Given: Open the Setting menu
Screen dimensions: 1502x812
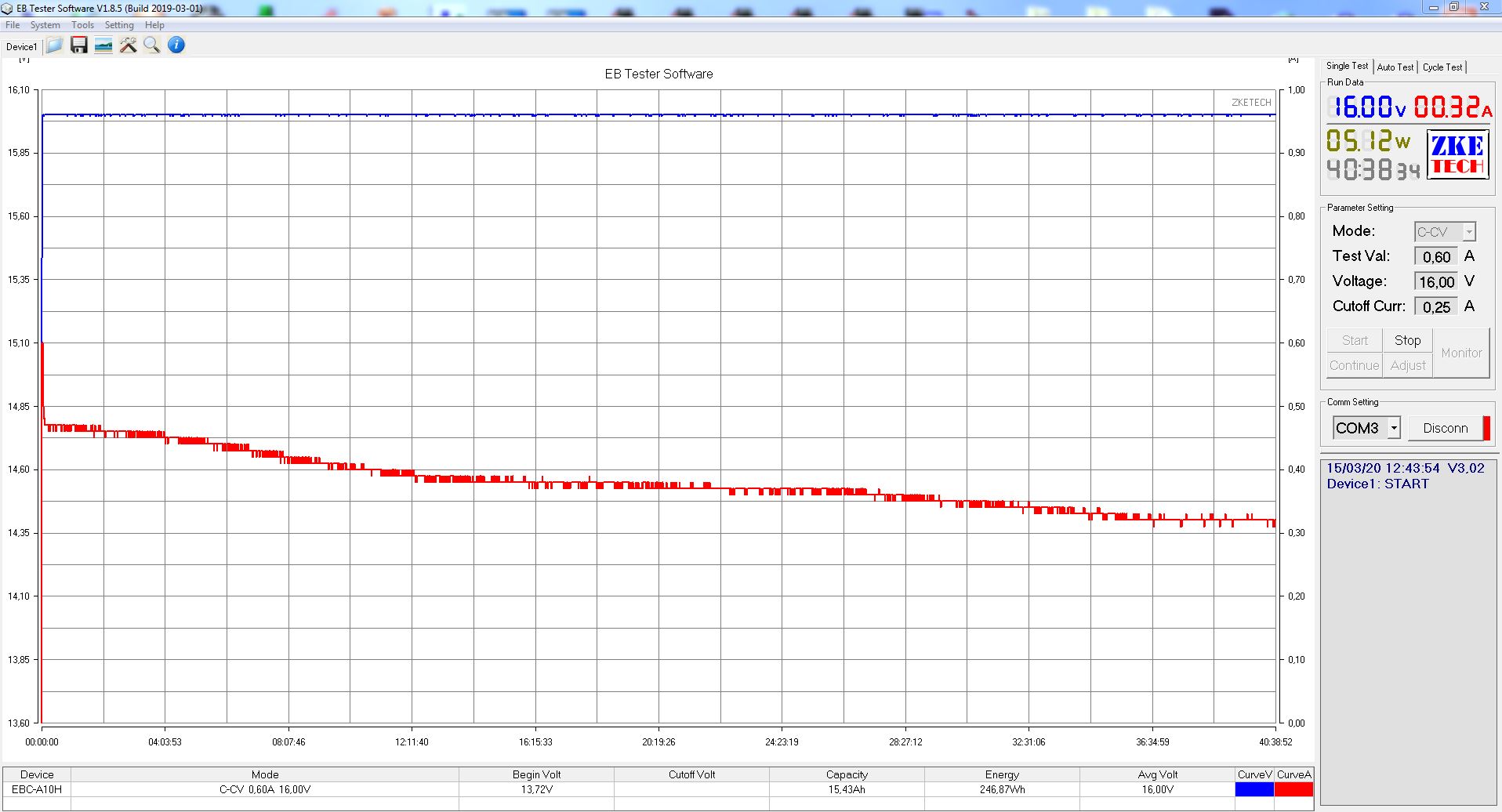Looking at the screenshot, I should 119,25.
